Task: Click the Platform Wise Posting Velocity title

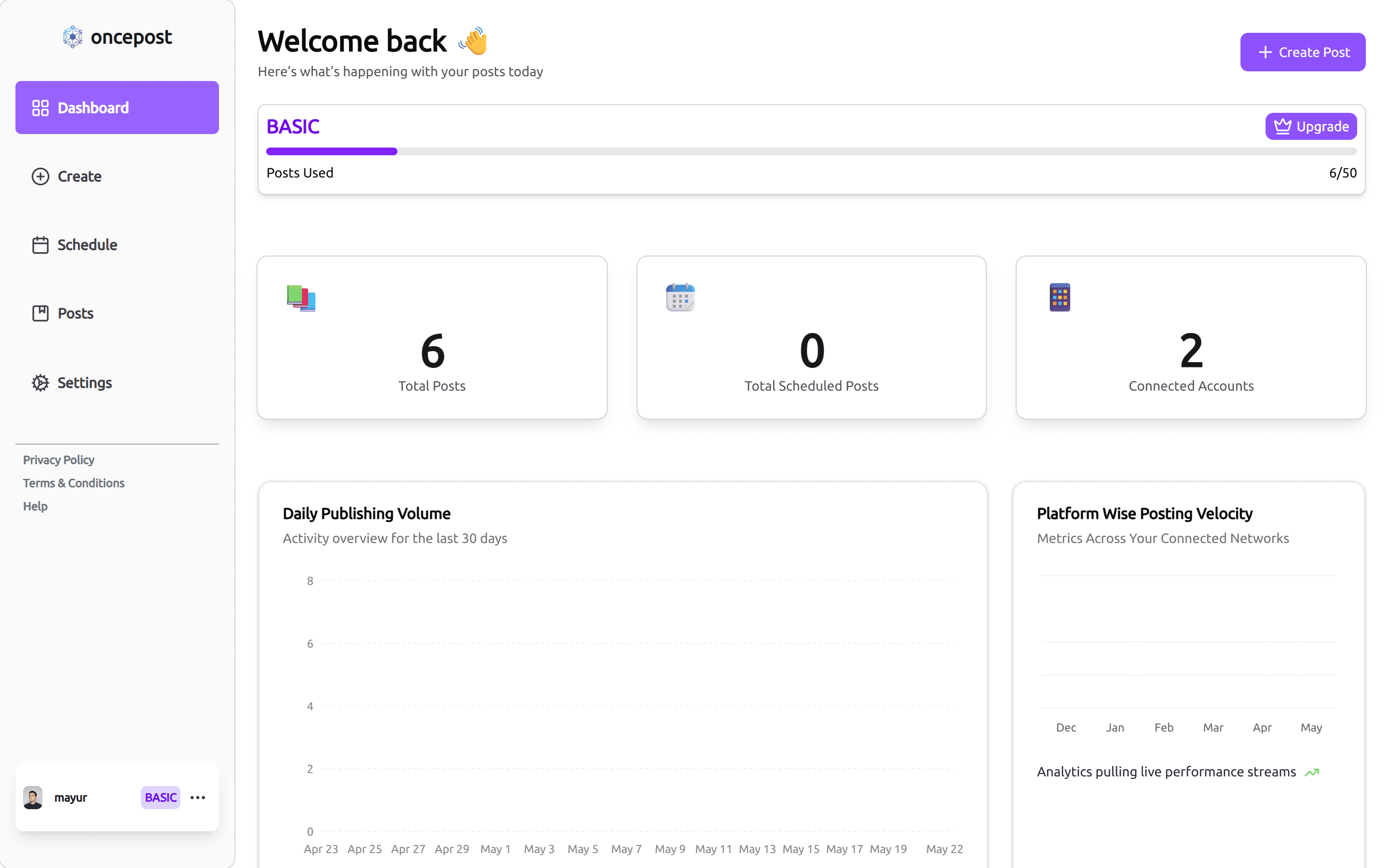Action: (1144, 513)
